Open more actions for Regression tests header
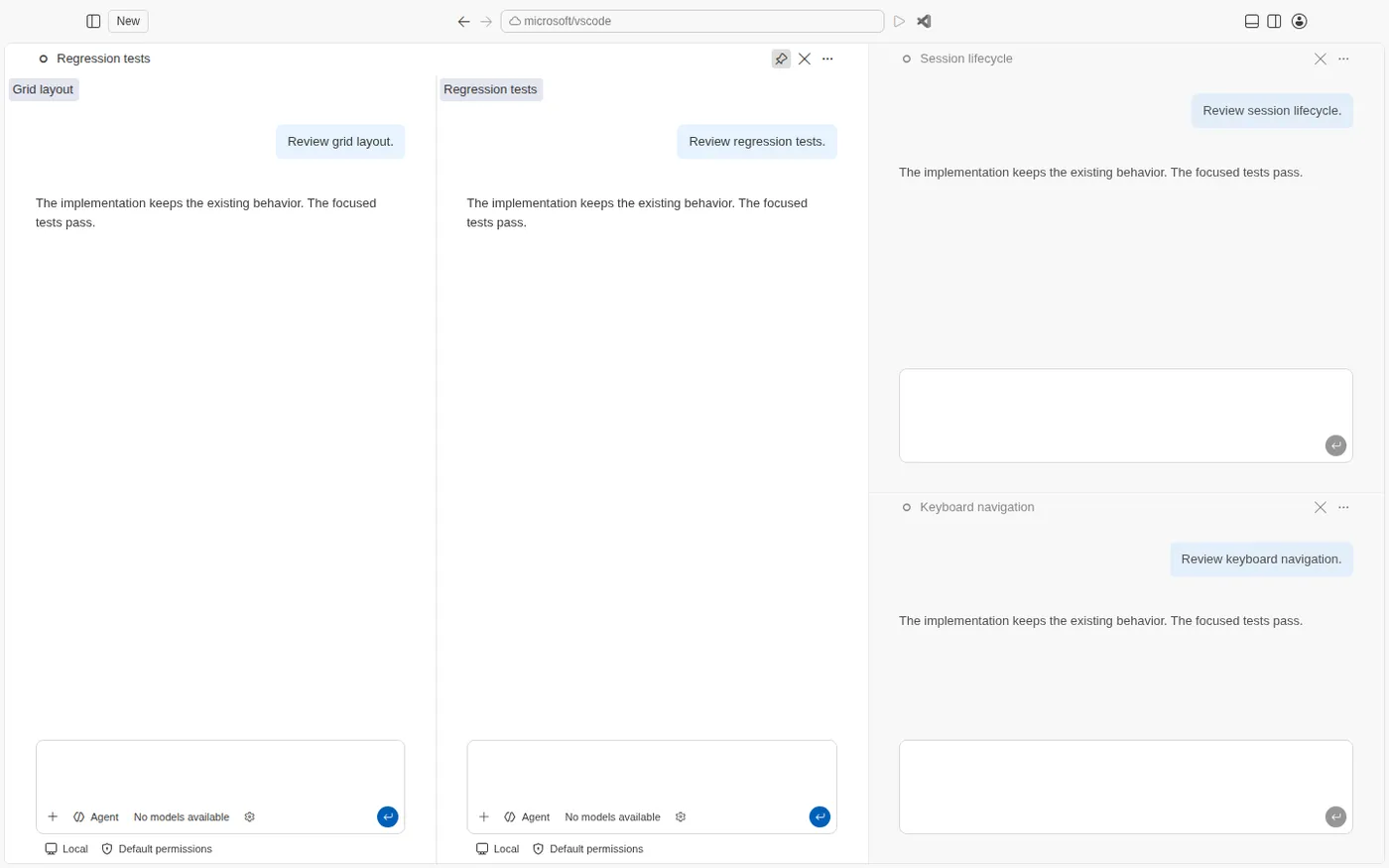 tap(827, 59)
